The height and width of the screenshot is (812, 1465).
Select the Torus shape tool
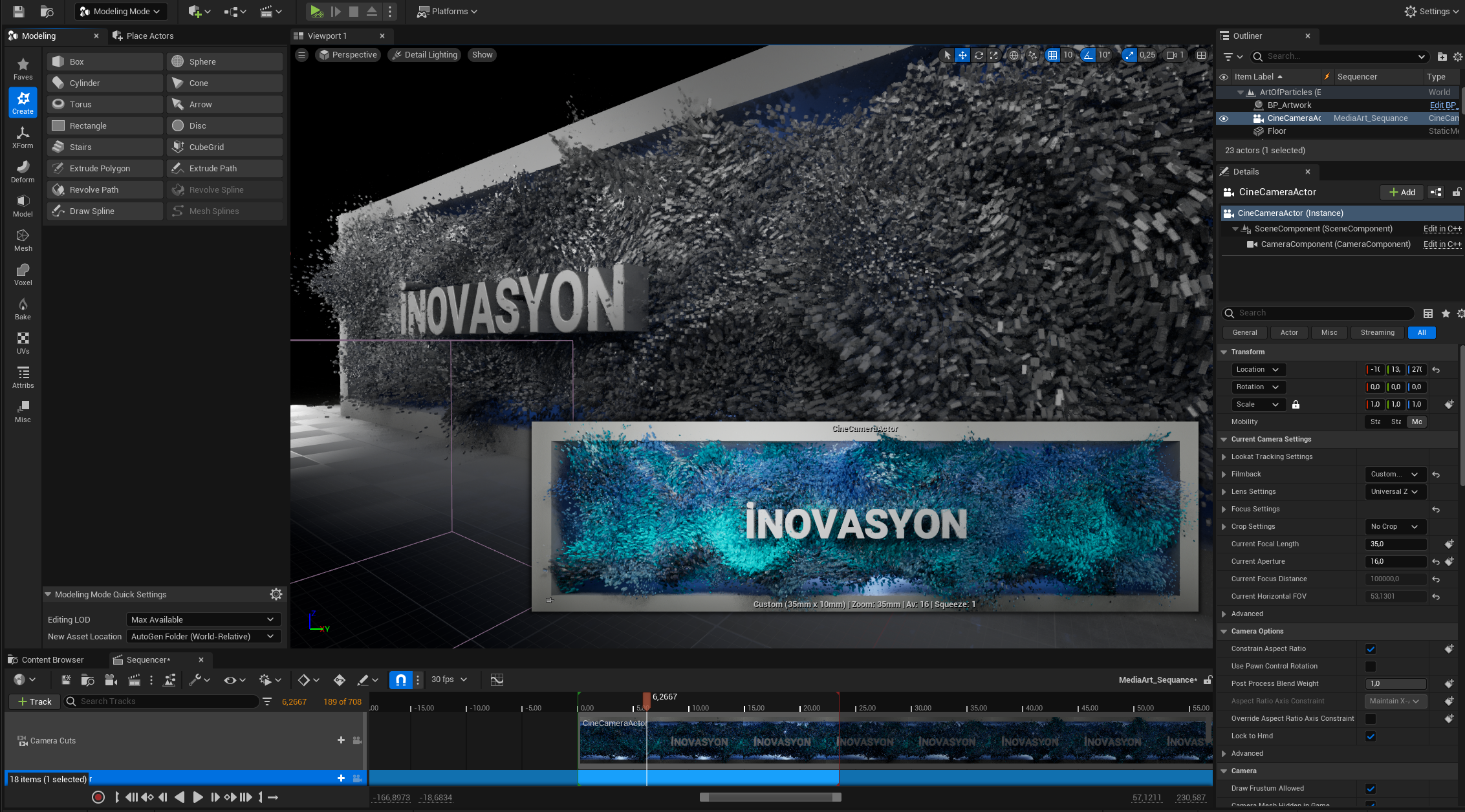[x=105, y=104]
